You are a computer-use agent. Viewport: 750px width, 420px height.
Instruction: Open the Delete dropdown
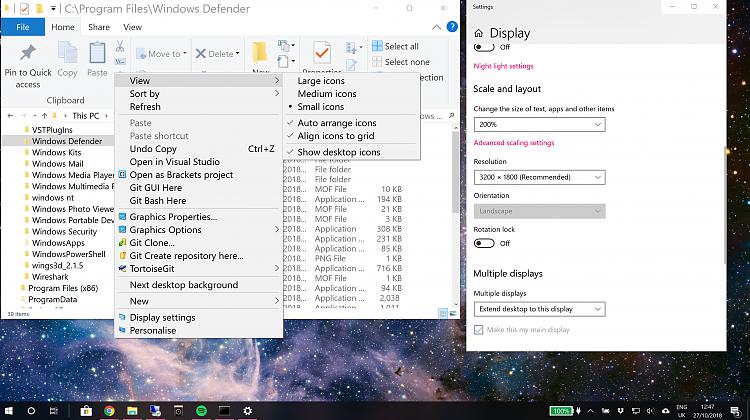point(218,54)
